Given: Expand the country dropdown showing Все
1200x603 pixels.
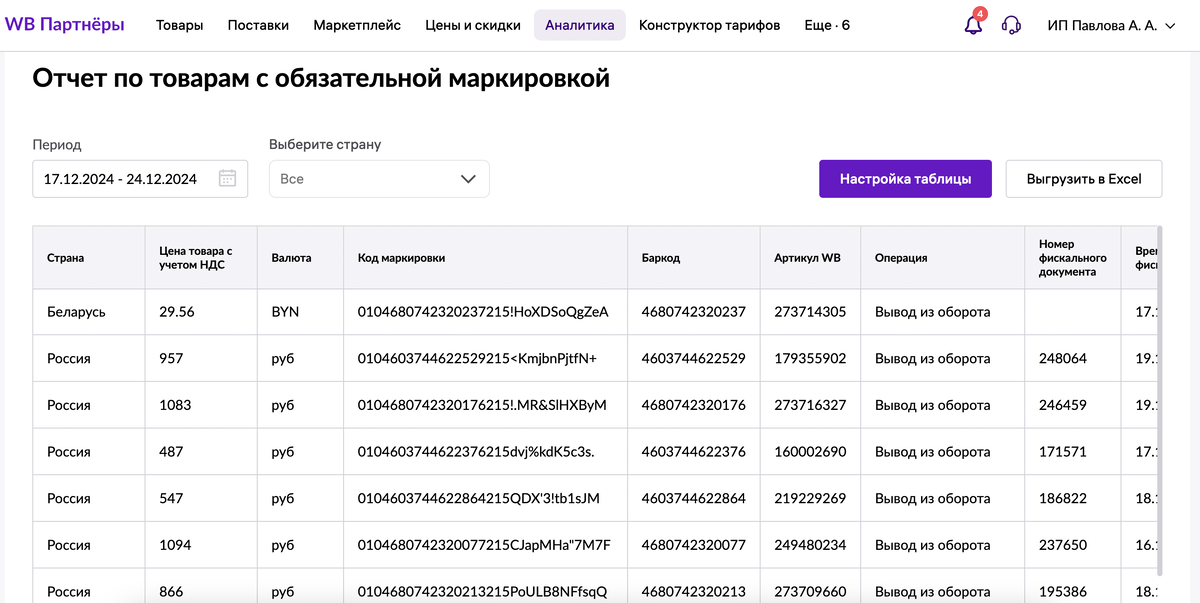Looking at the screenshot, I should point(378,178).
